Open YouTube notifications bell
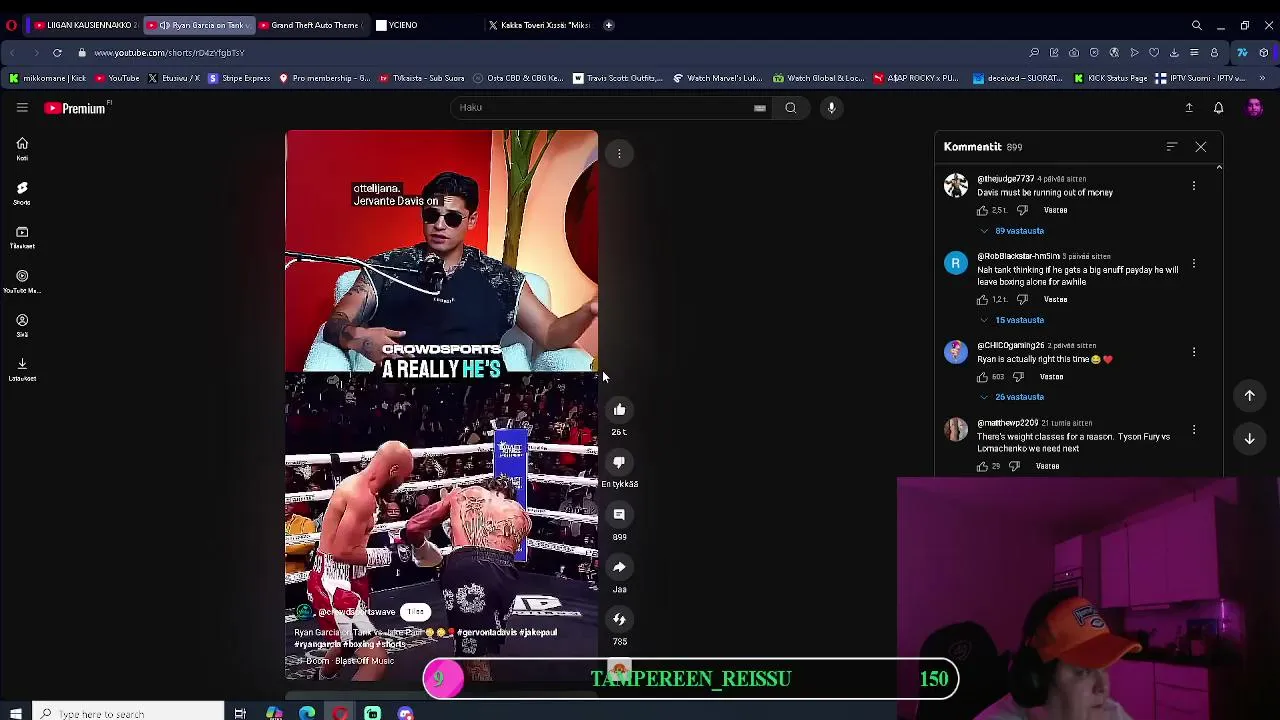Image resolution: width=1280 pixels, height=720 pixels. [1219, 108]
